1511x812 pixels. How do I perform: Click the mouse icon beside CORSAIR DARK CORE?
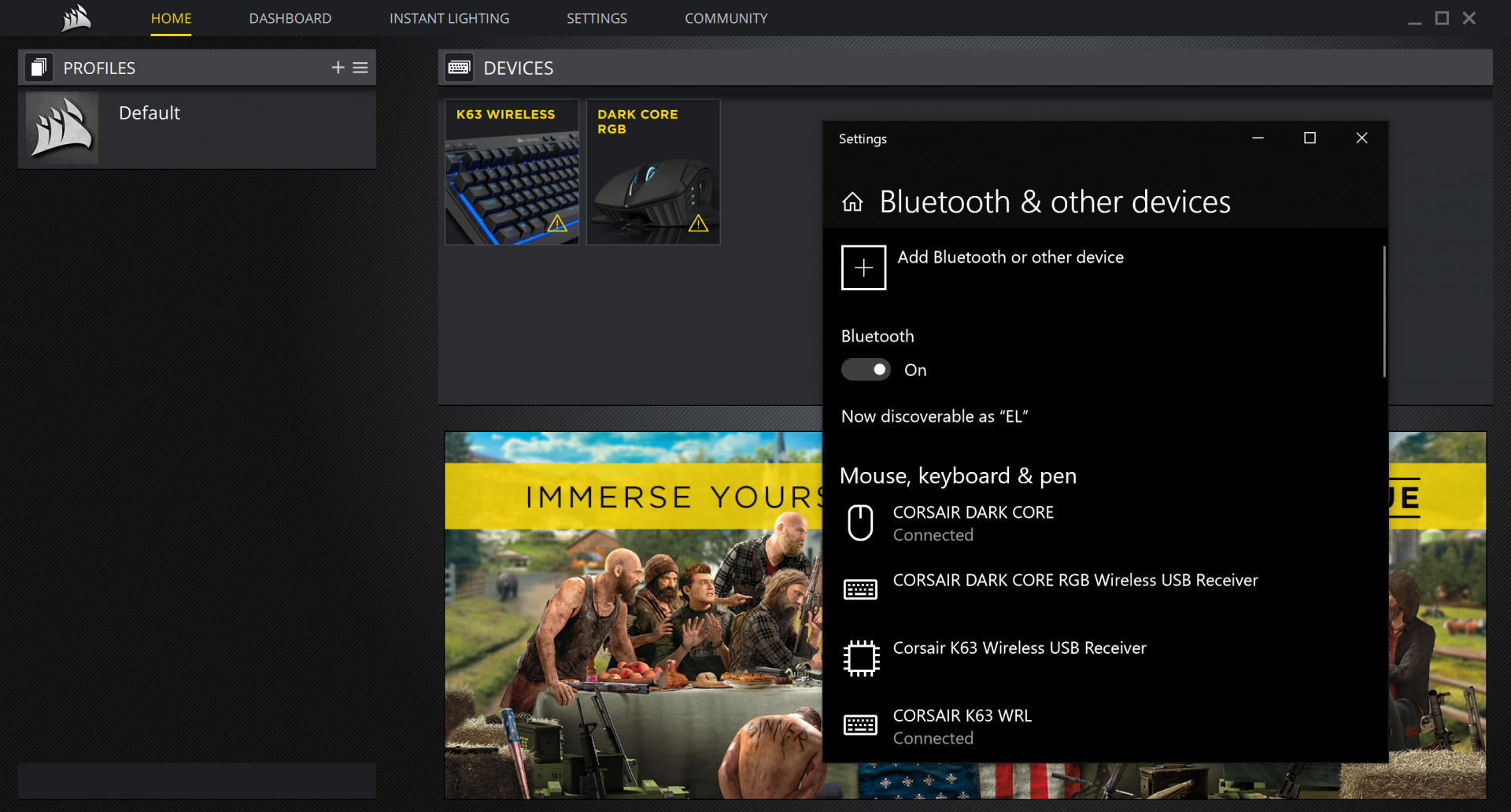click(x=860, y=522)
